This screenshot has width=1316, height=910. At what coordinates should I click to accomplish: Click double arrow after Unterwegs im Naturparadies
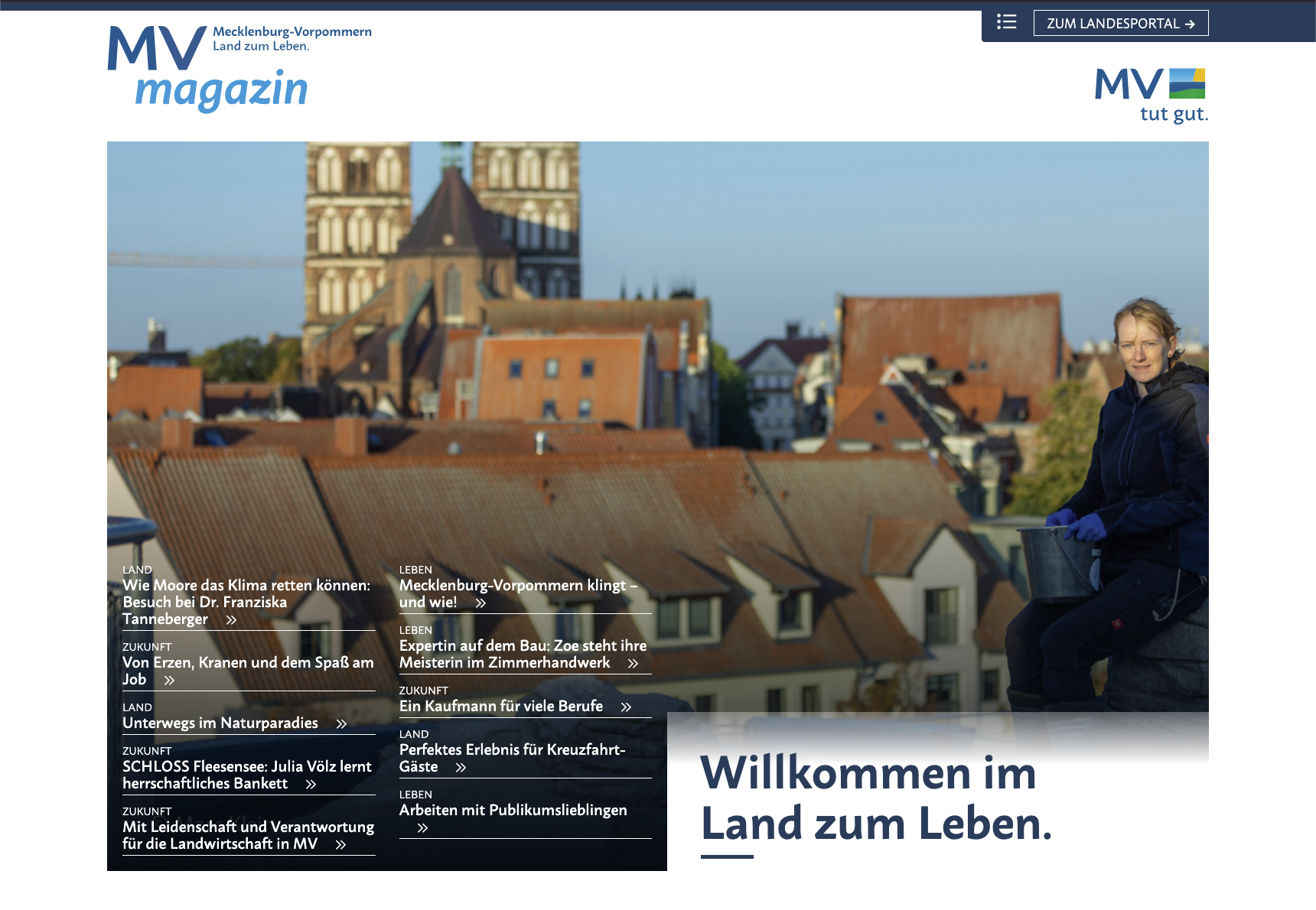[x=341, y=724]
